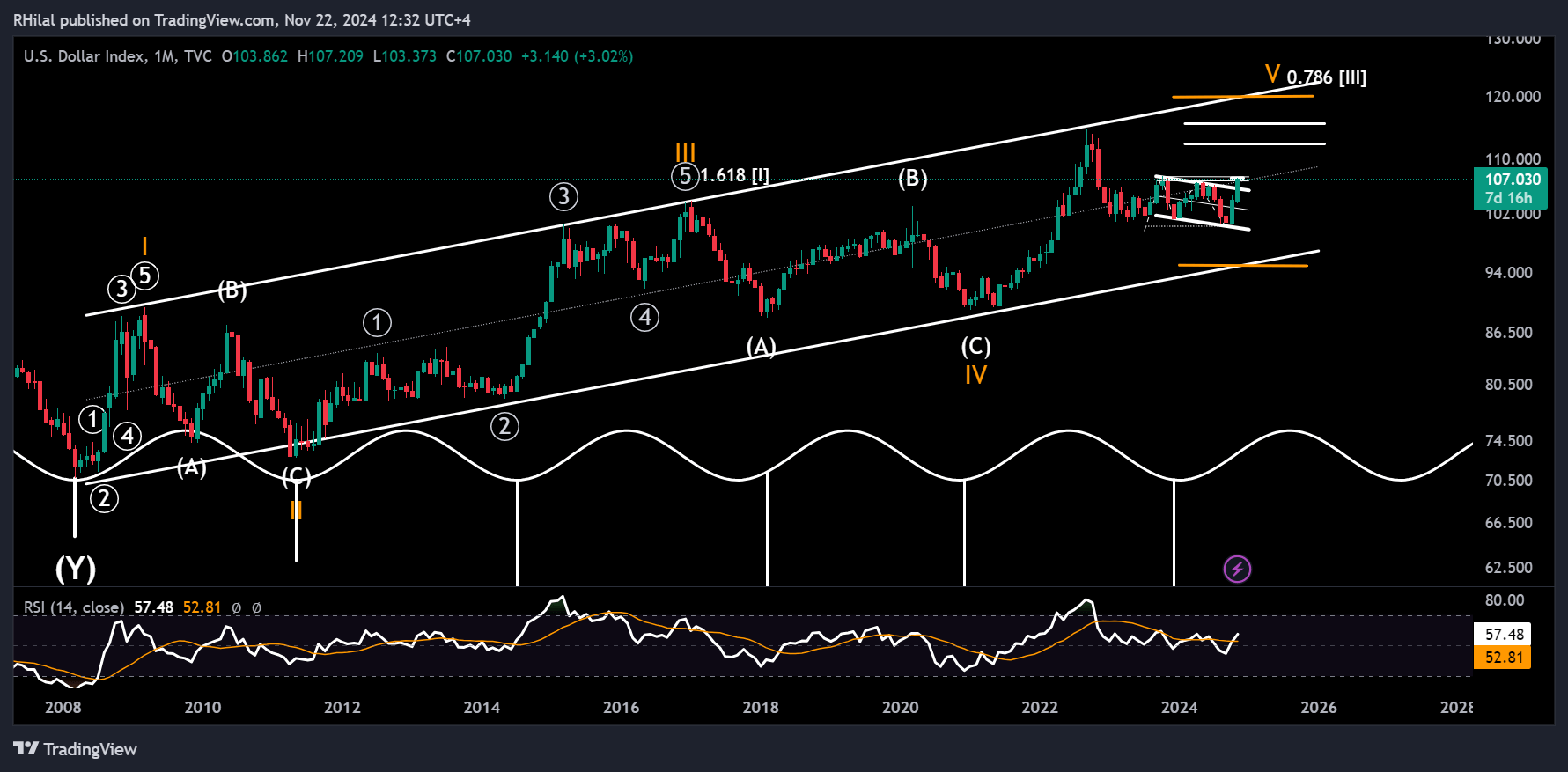Click the 2024 label on time axis
The height and width of the screenshot is (772, 1568).
pyautogui.click(x=1180, y=708)
